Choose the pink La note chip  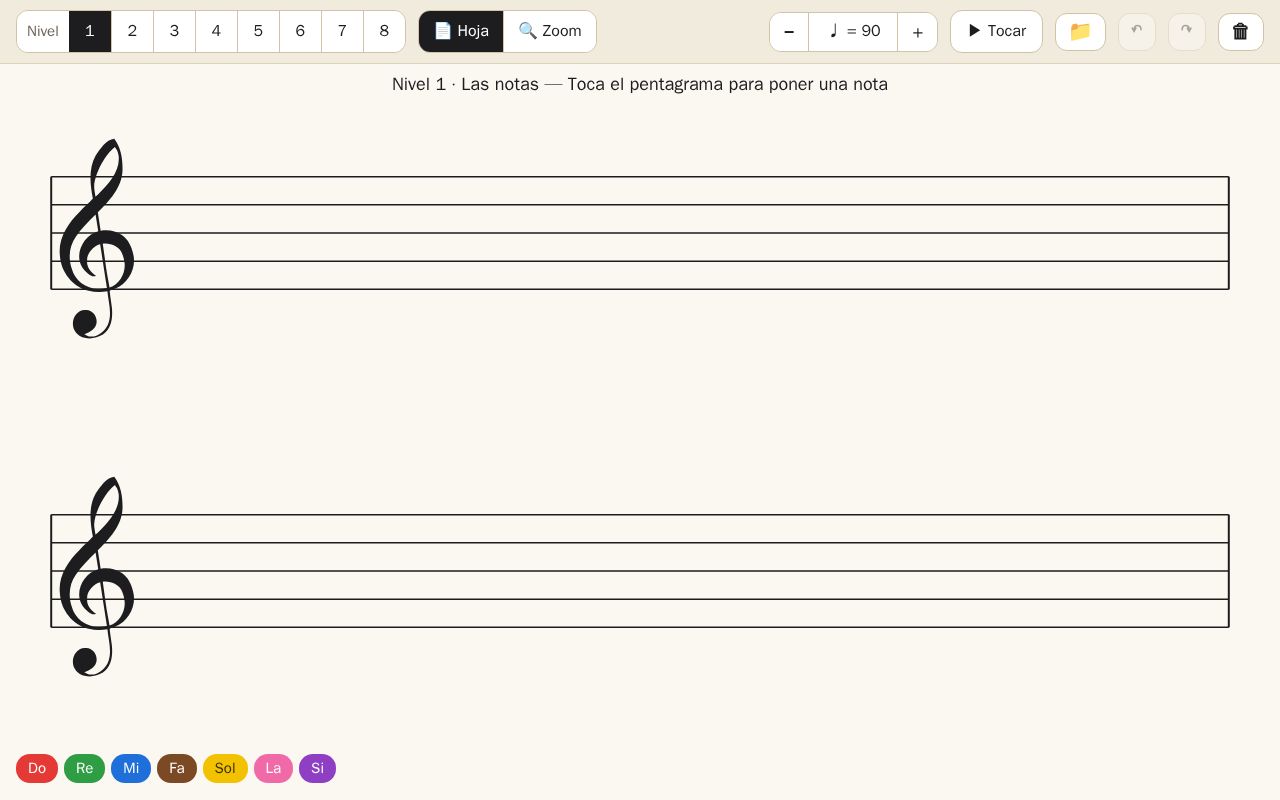click(x=273, y=769)
